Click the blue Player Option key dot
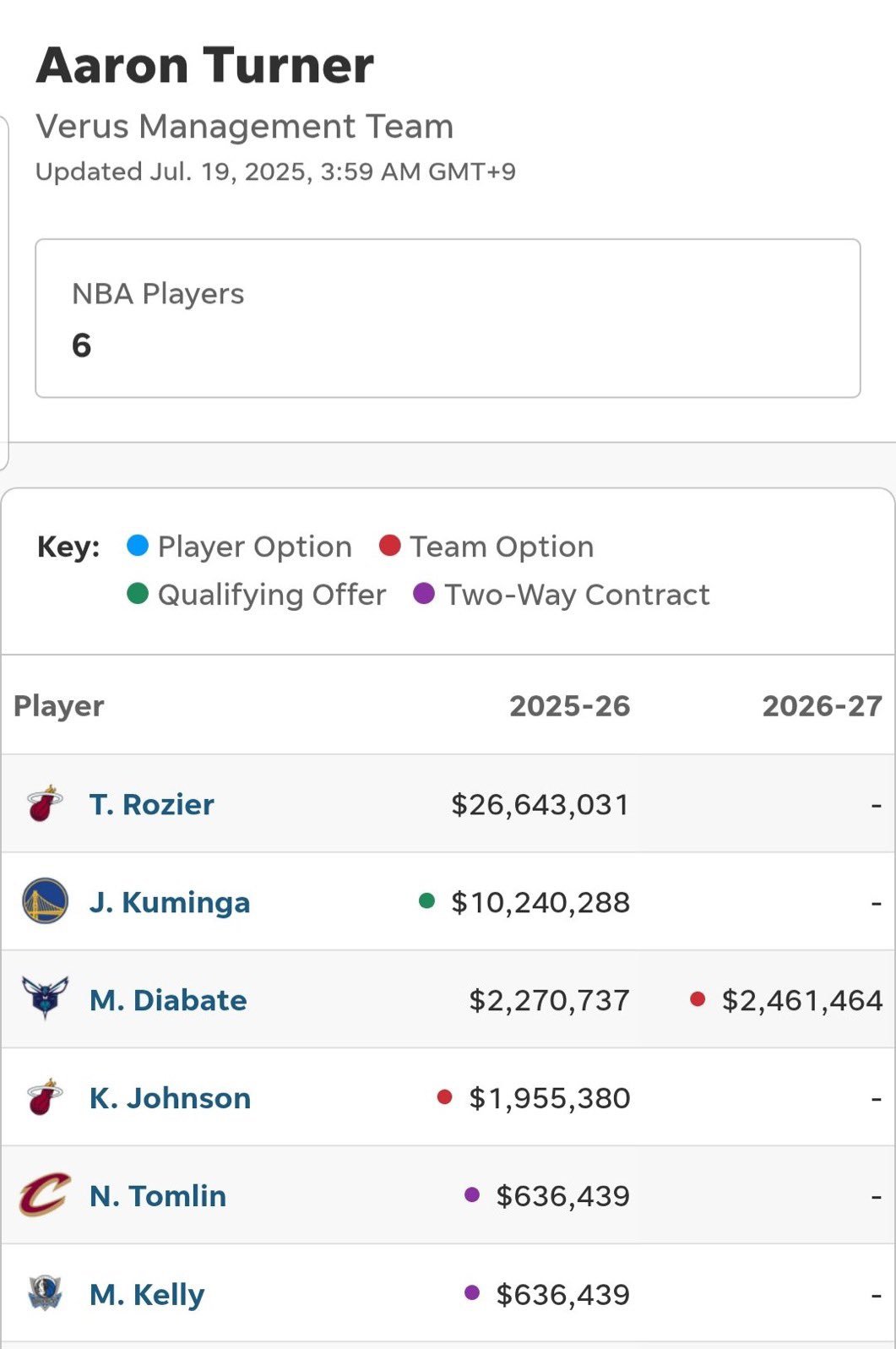The height and width of the screenshot is (1349, 896). coord(137,545)
